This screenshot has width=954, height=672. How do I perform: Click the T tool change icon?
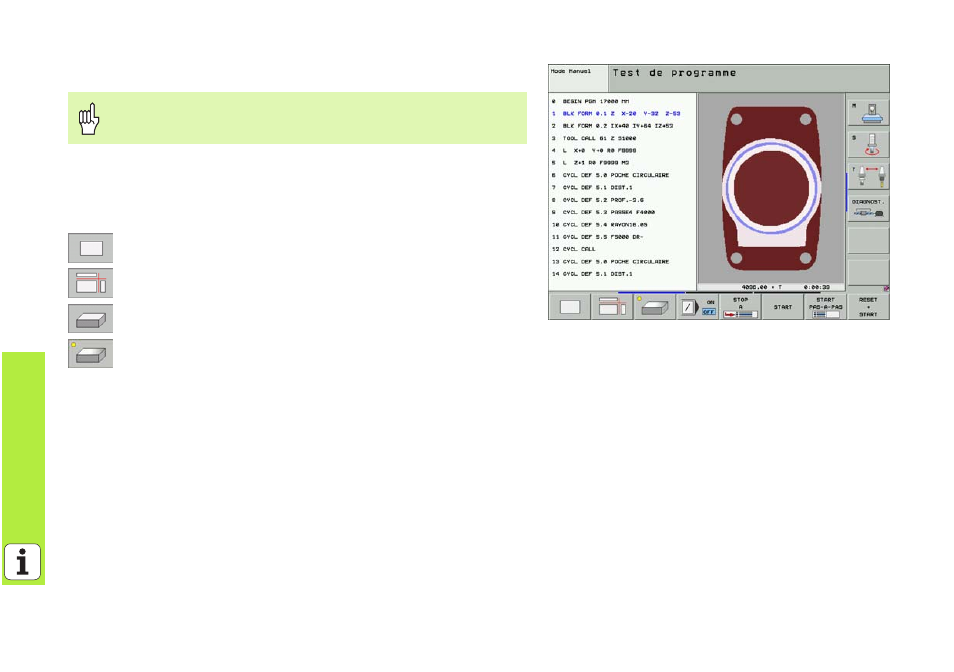click(x=868, y=176)
